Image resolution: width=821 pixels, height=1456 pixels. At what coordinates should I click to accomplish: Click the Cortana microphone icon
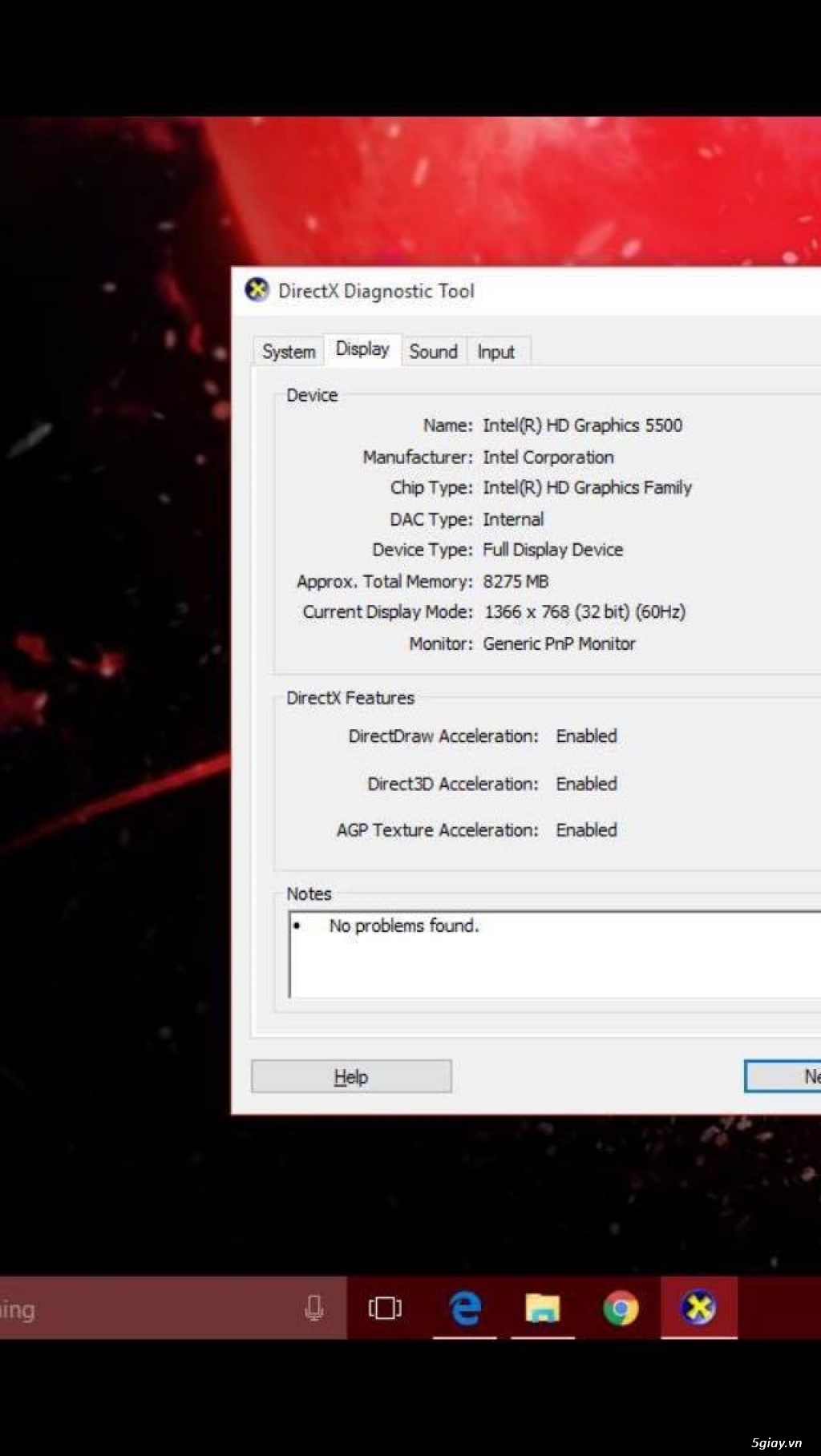click(314, 1309)
